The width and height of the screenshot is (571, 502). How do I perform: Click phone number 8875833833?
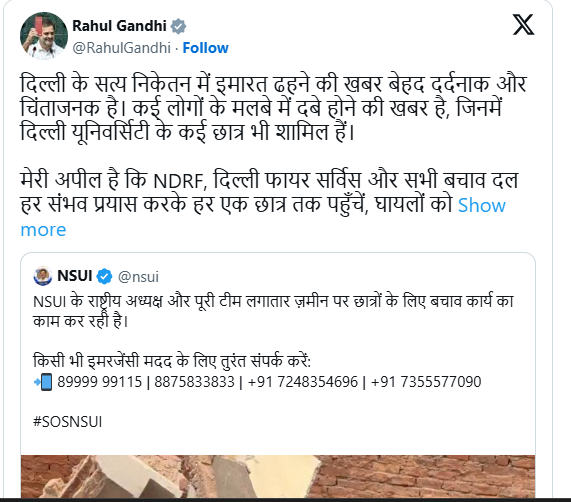pos(194,382)
